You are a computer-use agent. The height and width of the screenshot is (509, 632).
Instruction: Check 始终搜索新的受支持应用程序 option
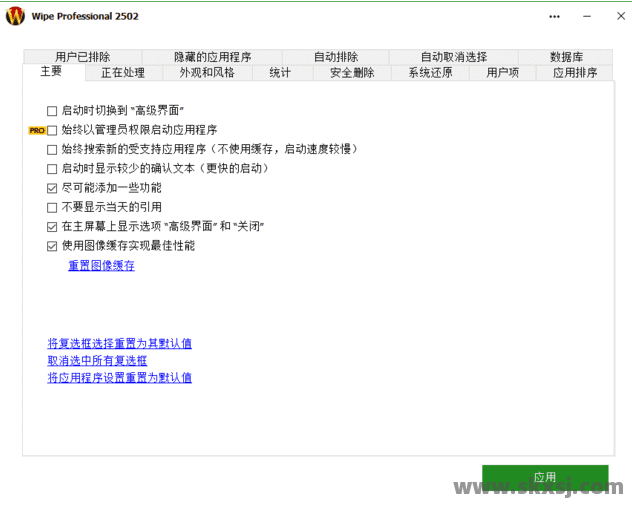52,150
